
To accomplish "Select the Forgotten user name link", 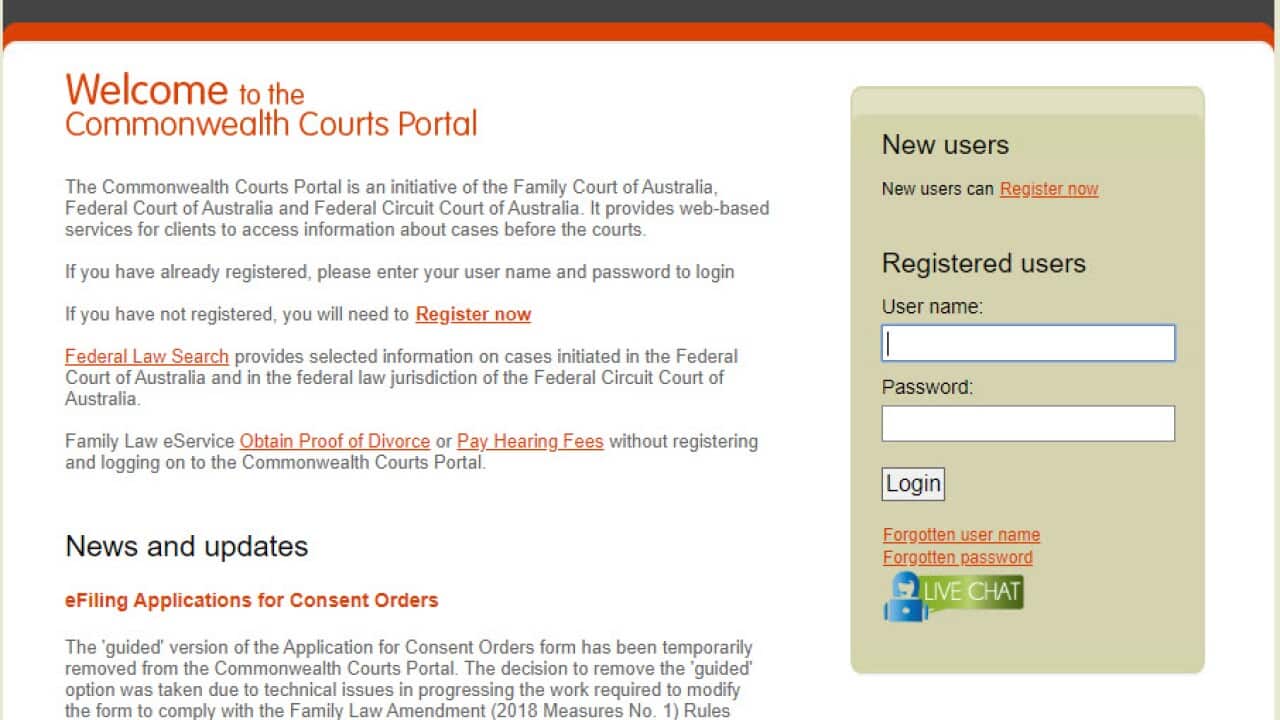I will pos(961,535).
